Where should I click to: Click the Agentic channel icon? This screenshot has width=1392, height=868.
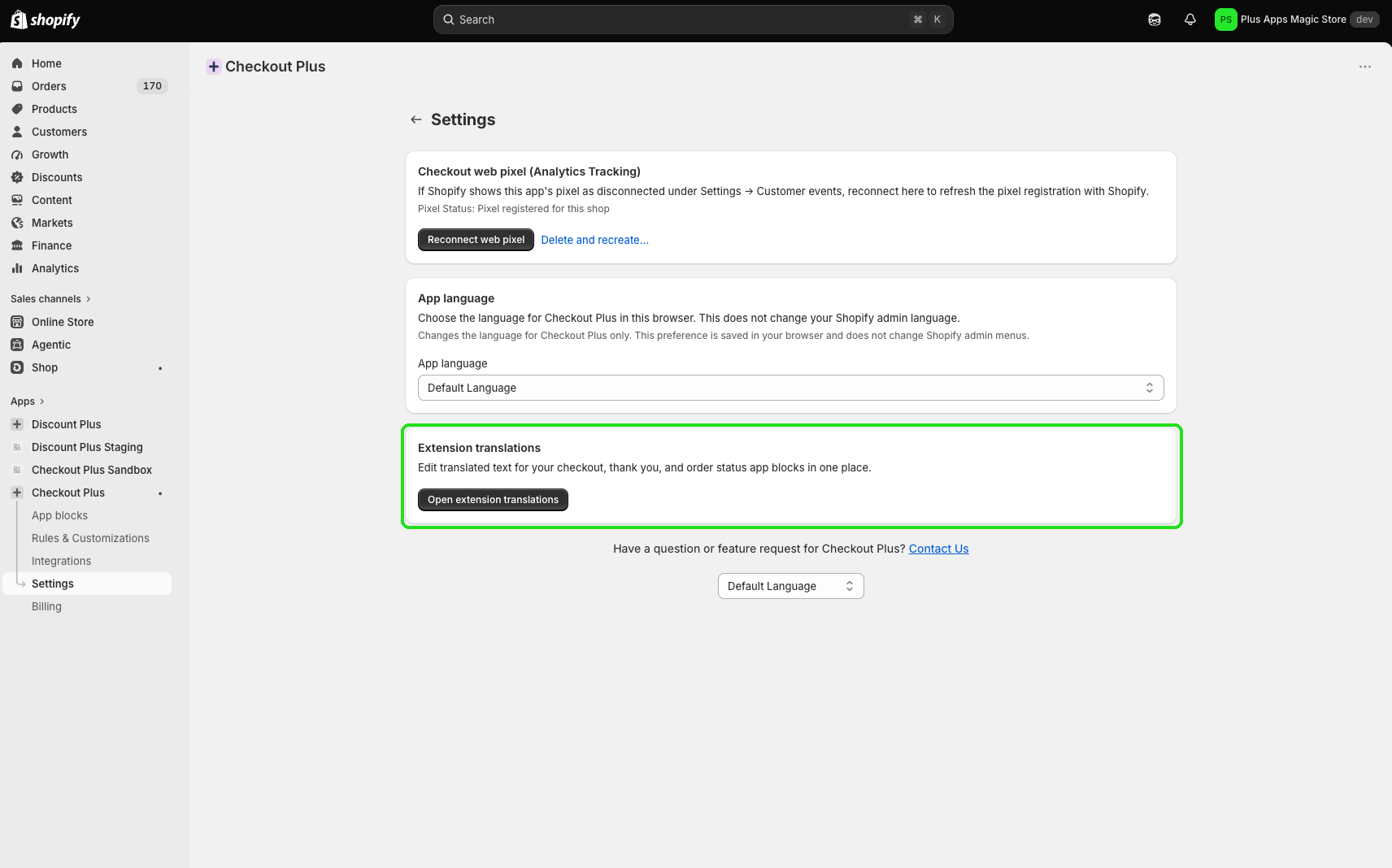[17, 345]
